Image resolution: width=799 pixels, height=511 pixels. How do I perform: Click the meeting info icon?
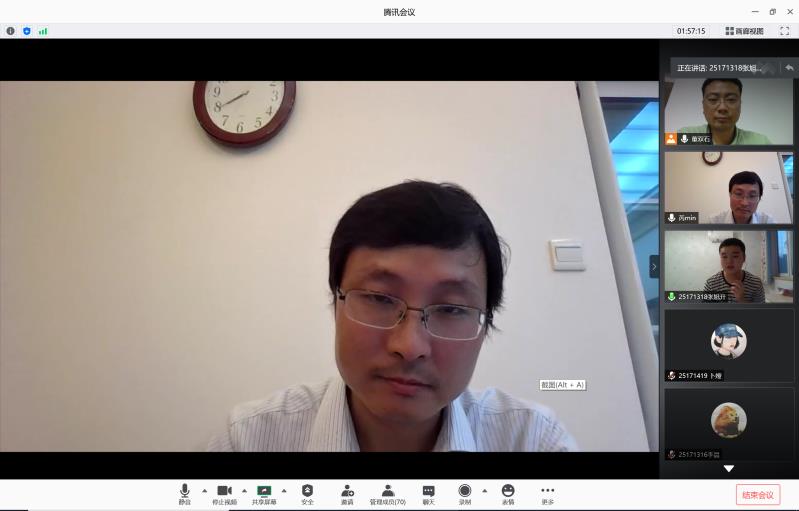coord(11,31)
